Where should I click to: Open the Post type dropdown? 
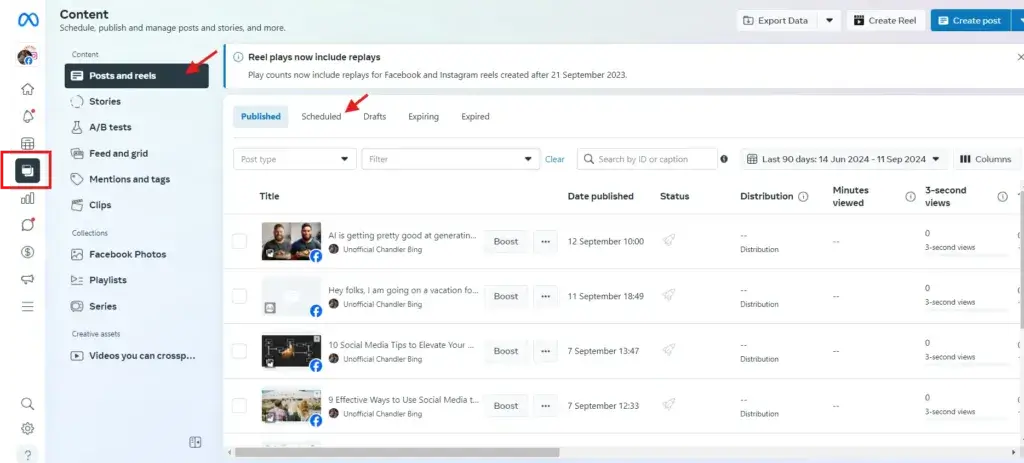coord(295,159)
